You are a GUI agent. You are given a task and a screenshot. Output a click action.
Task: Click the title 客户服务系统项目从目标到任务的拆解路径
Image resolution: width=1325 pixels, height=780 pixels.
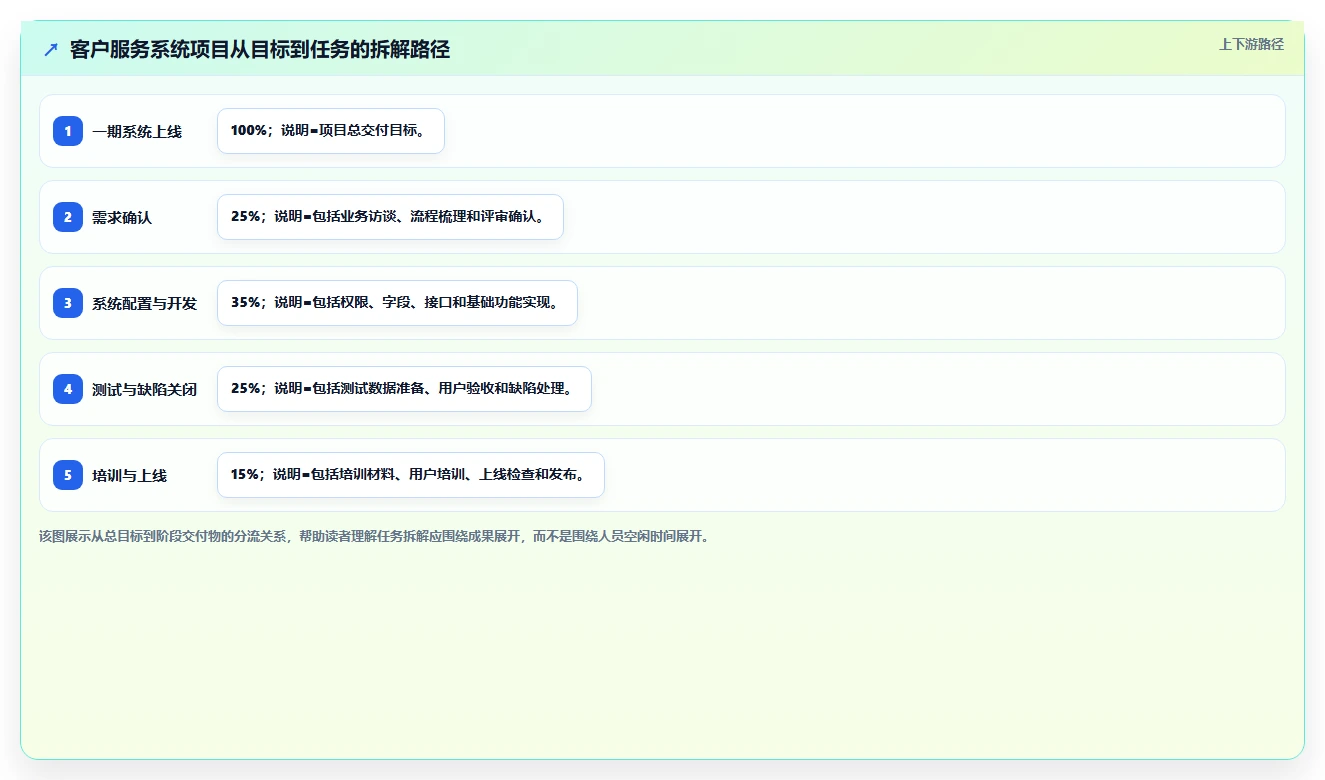click(260, 50)
